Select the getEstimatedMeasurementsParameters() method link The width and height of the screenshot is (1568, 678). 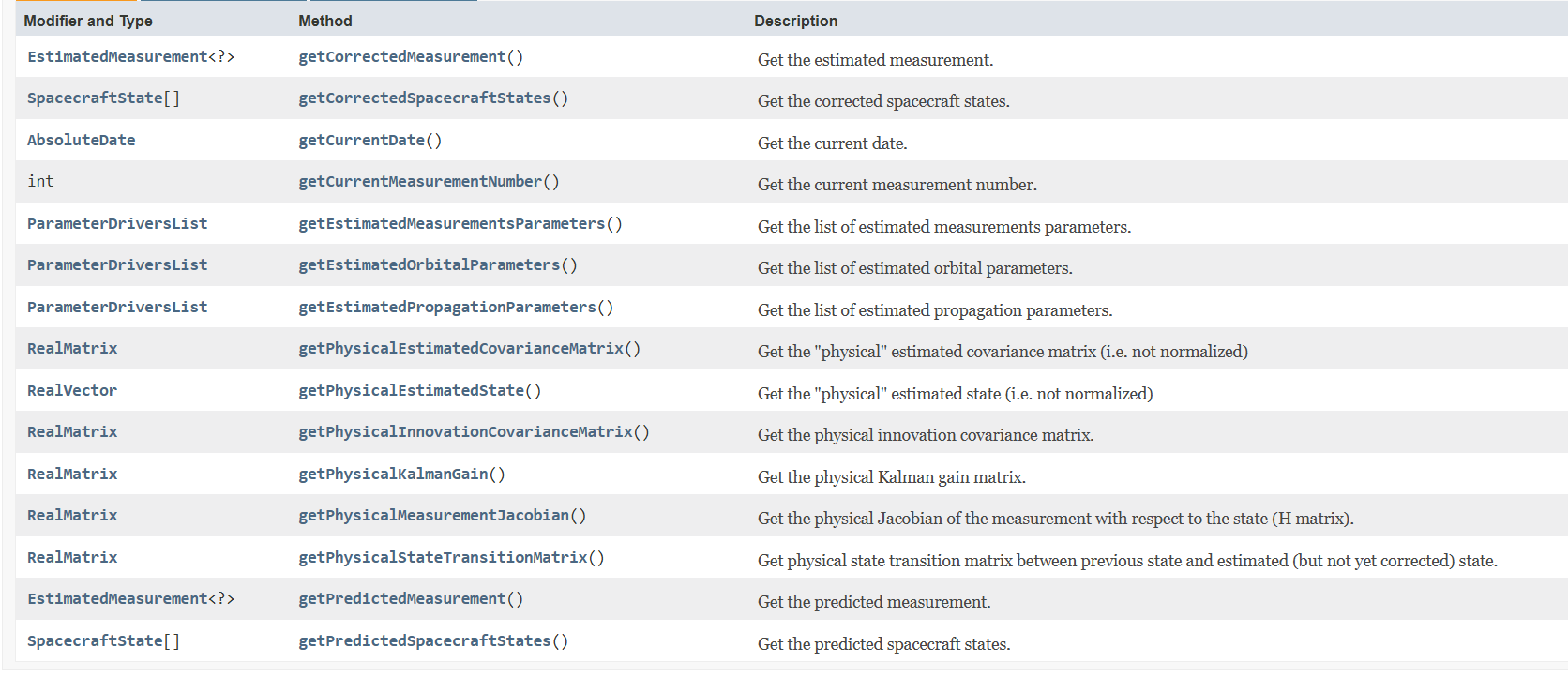pyautogui.click(x=451, y=224)
